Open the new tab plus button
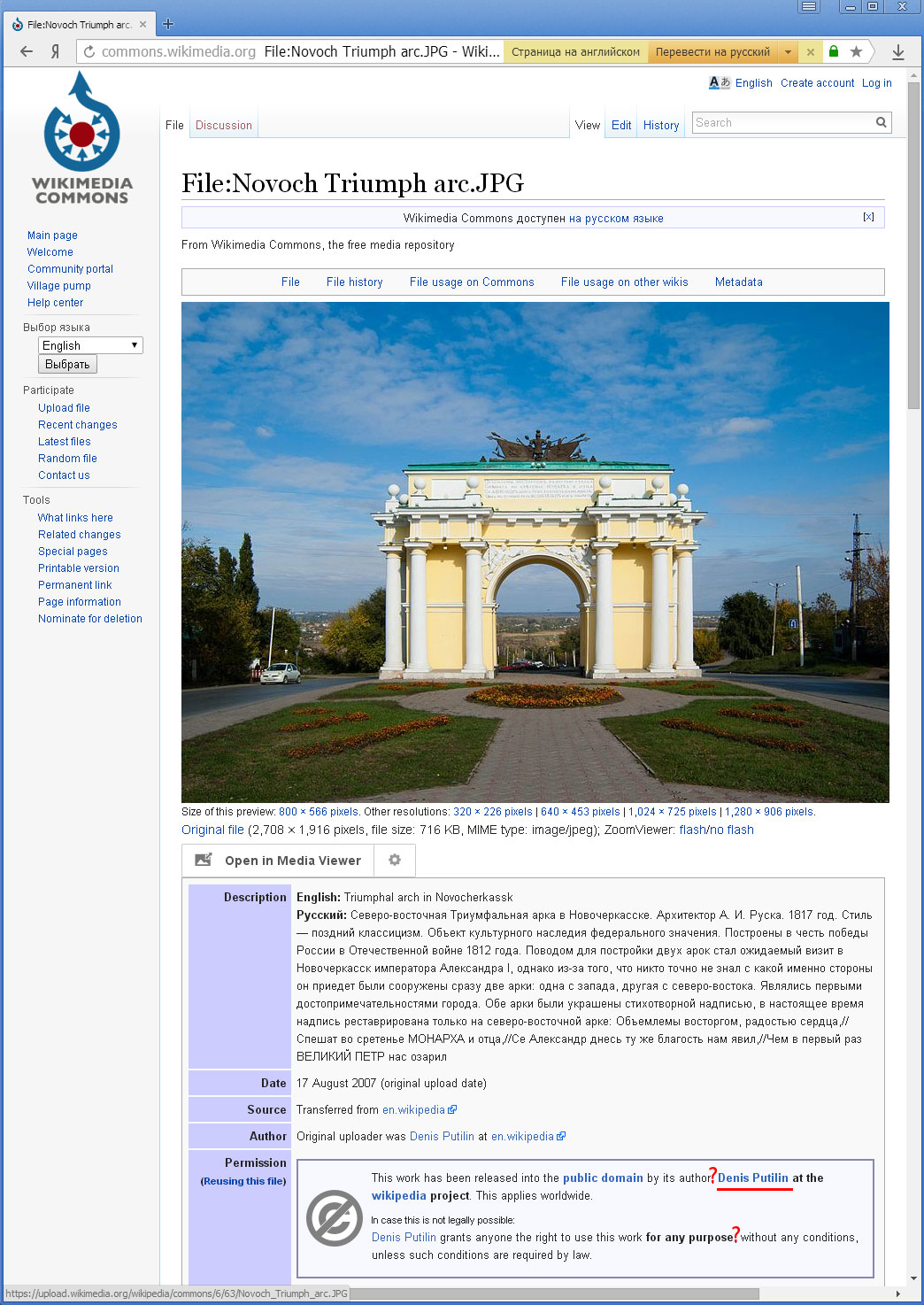The width and height of the screenshot is (924, 1305). tap(168, 24)
